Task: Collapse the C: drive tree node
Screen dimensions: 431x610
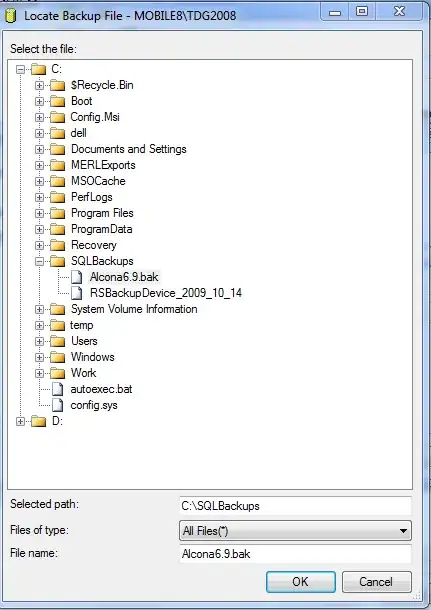Action: coord(20,70)
